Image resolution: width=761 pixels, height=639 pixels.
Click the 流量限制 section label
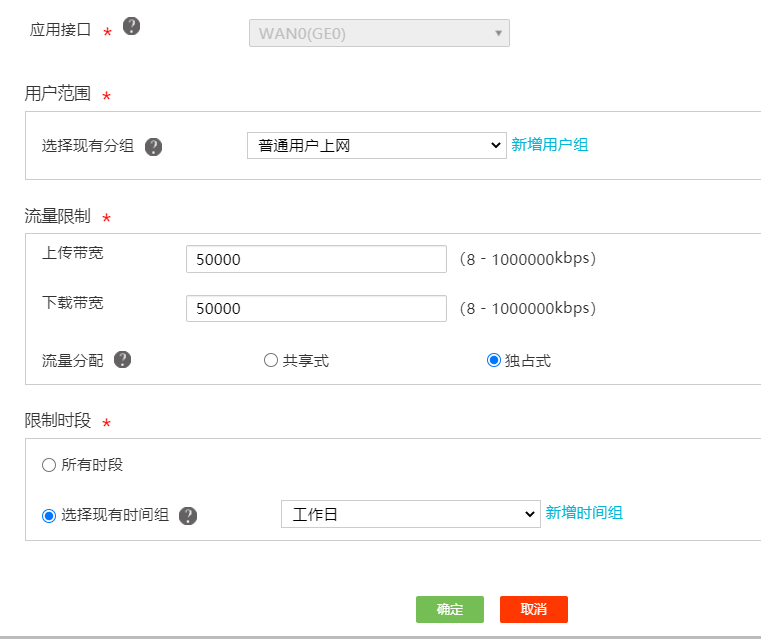coord(58,216)
